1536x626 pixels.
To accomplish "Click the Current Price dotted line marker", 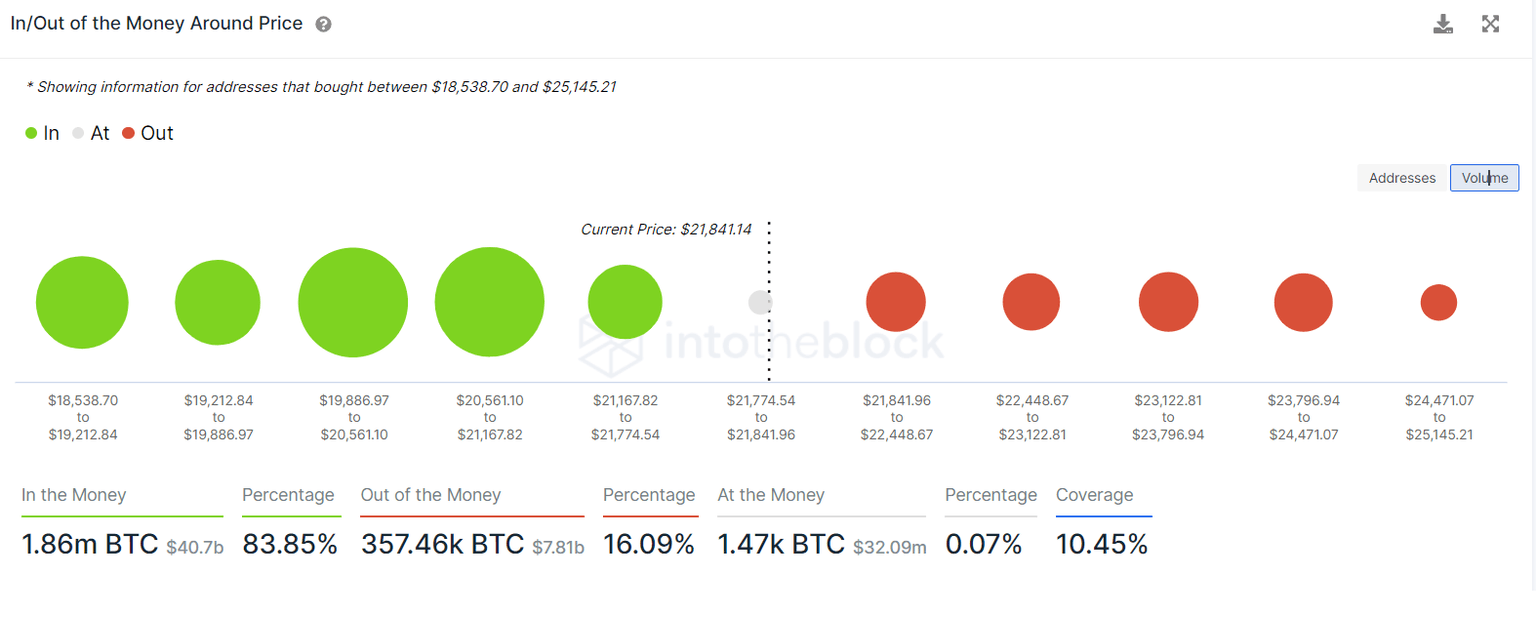I will [x=768, y=302].
